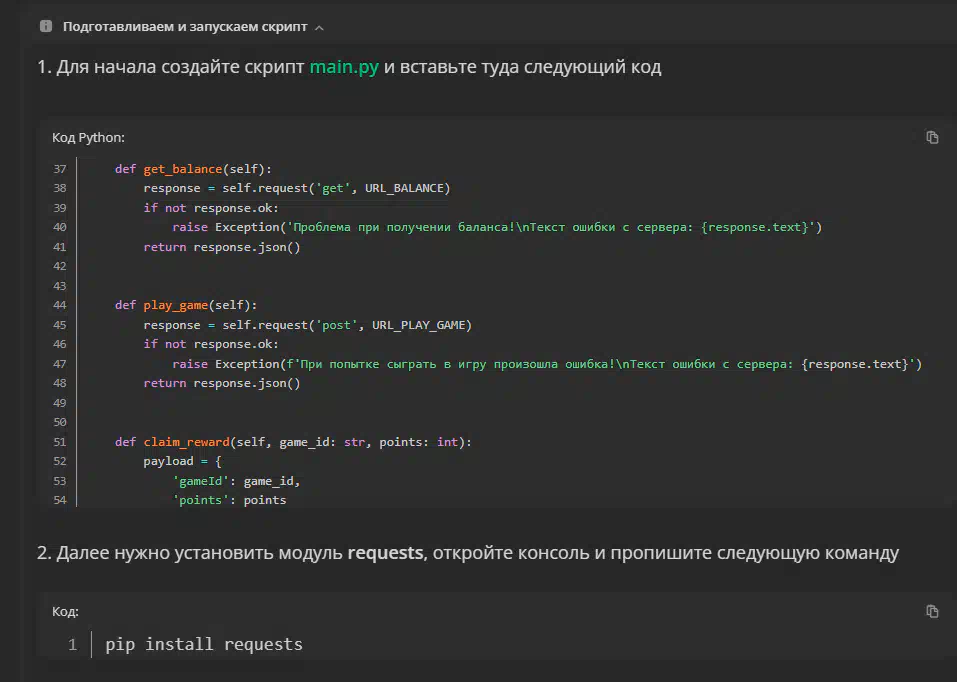Click 'payload = {' on line 52
This screenshot has height=682, width=957.
click(x=182, y=461)
